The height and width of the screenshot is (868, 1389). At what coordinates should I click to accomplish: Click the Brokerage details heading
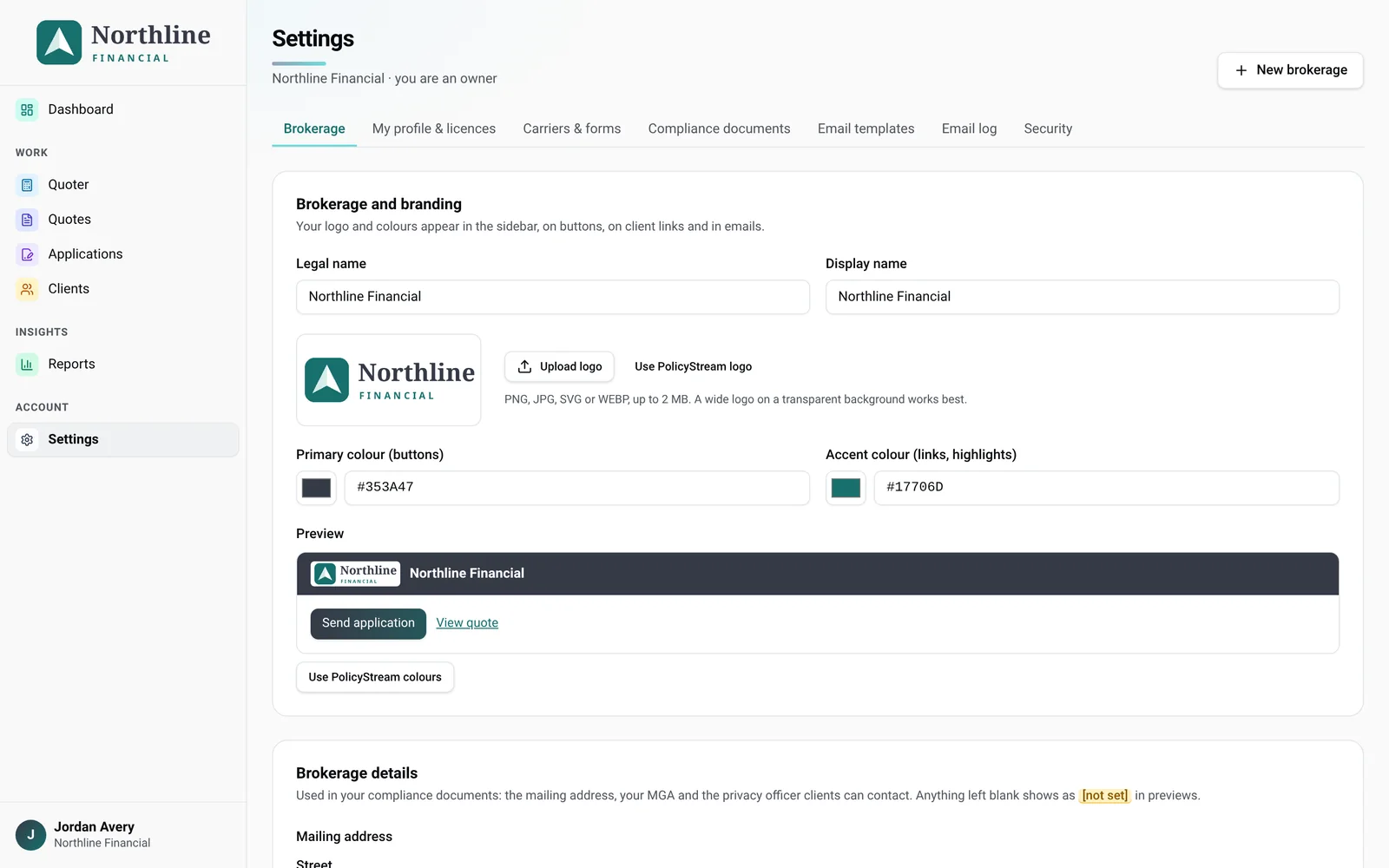point(357,773)
